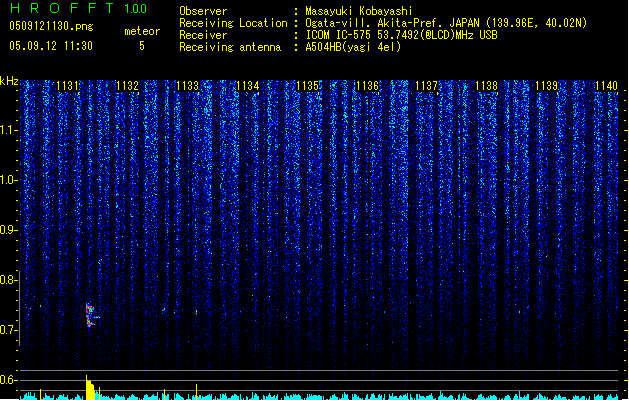Click the time marker 1135
Screen dimensions: 629x400
(x=307, y=86)
